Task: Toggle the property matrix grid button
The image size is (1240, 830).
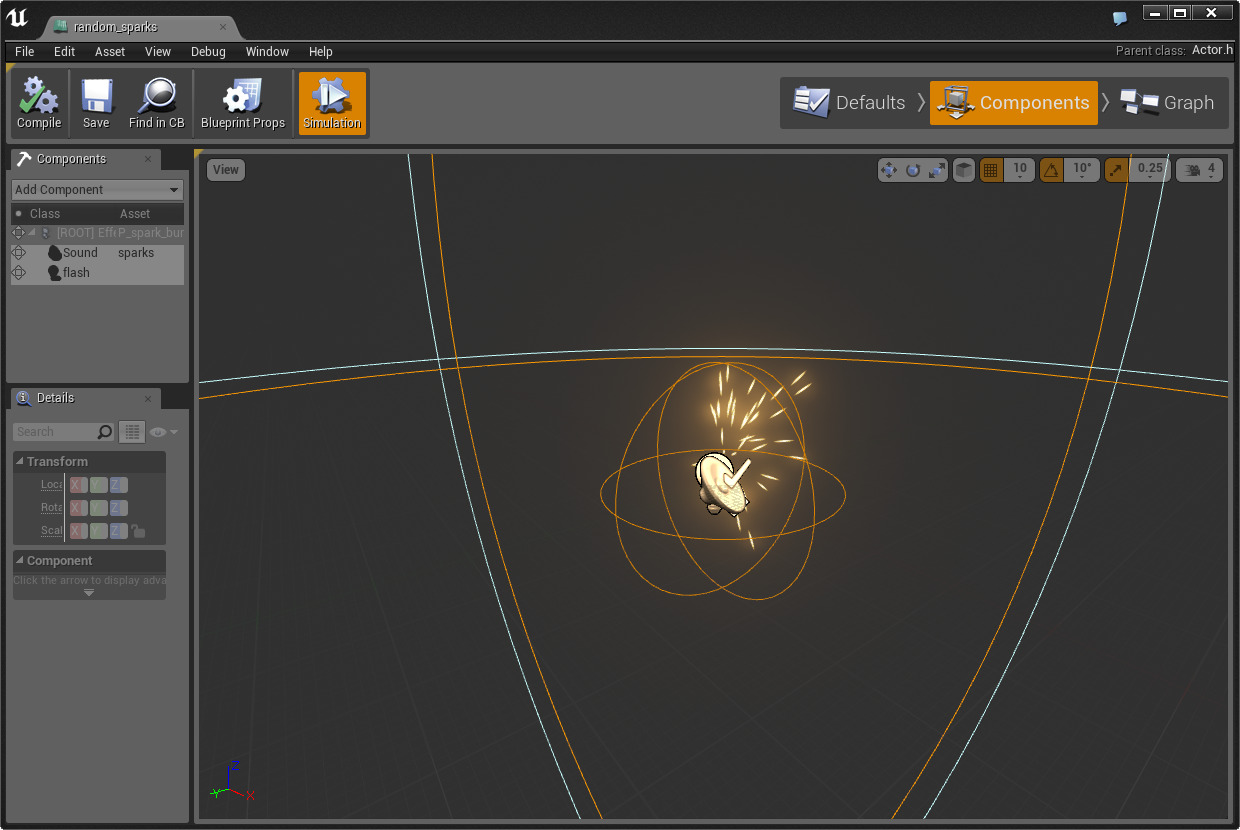Action: click(132, 432)
